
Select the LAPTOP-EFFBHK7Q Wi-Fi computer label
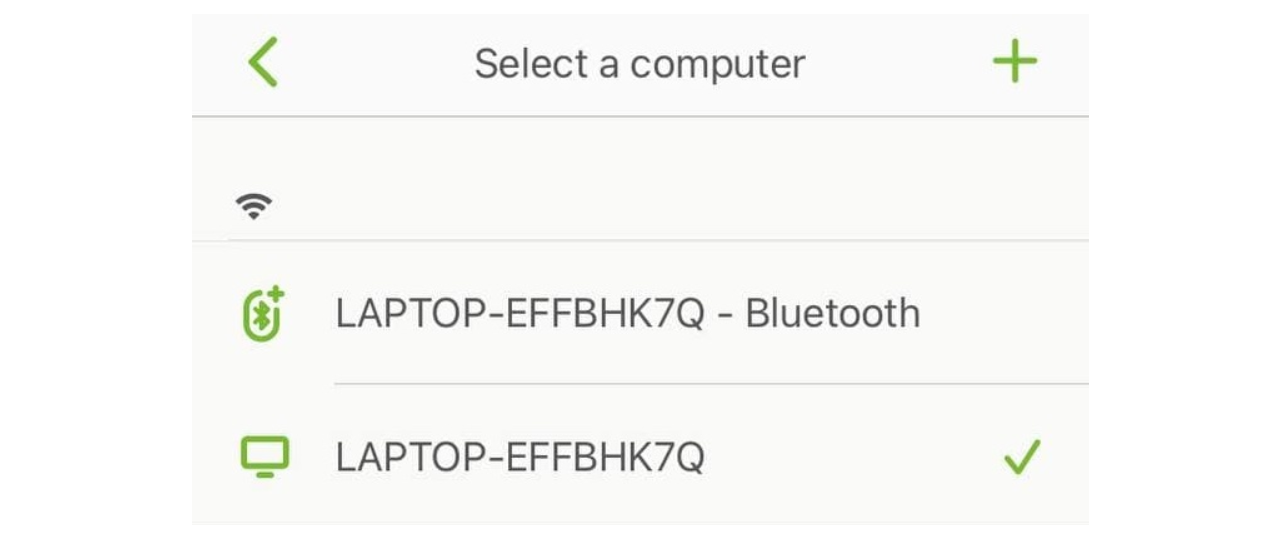coord(520,458)
